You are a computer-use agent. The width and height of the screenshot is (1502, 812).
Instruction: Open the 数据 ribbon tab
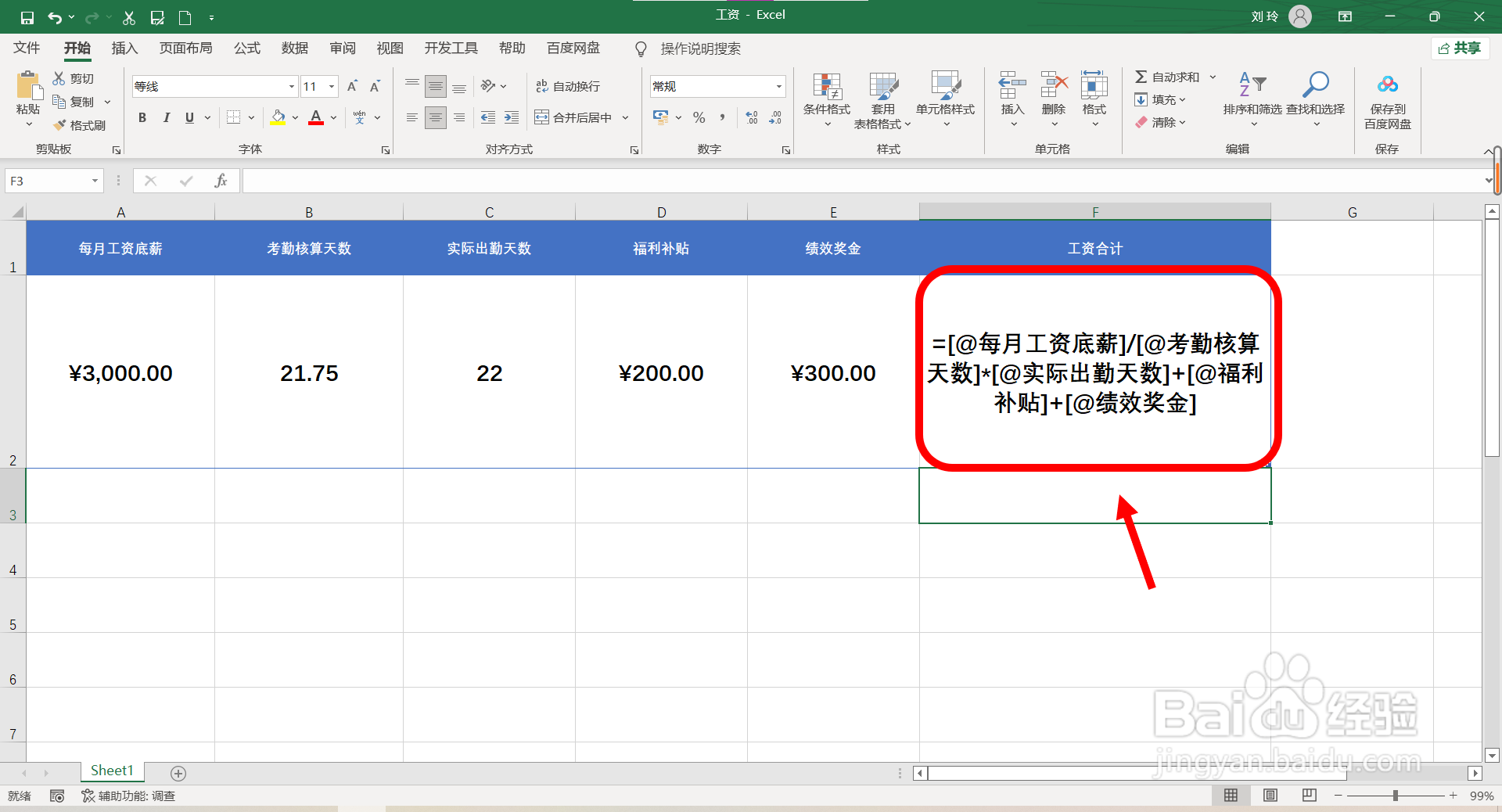tap(295, 49)
